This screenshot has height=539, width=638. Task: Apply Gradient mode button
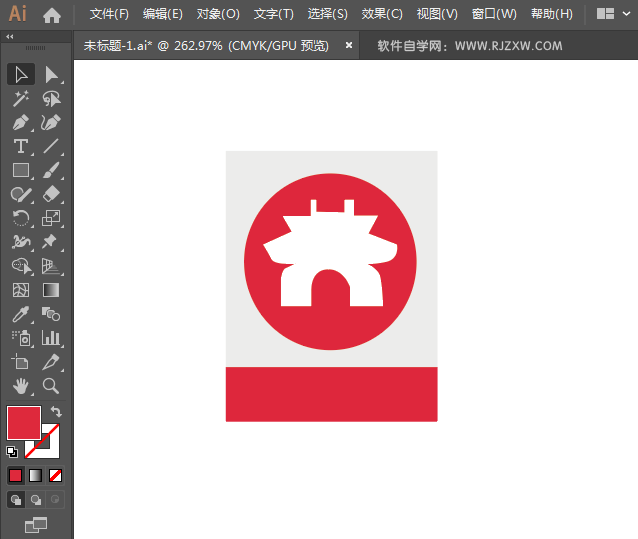35,476
